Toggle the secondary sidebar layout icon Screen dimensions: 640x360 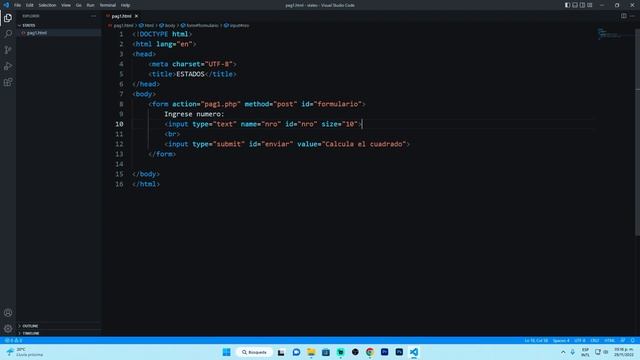pyautogui.click(x=582, y=5)
